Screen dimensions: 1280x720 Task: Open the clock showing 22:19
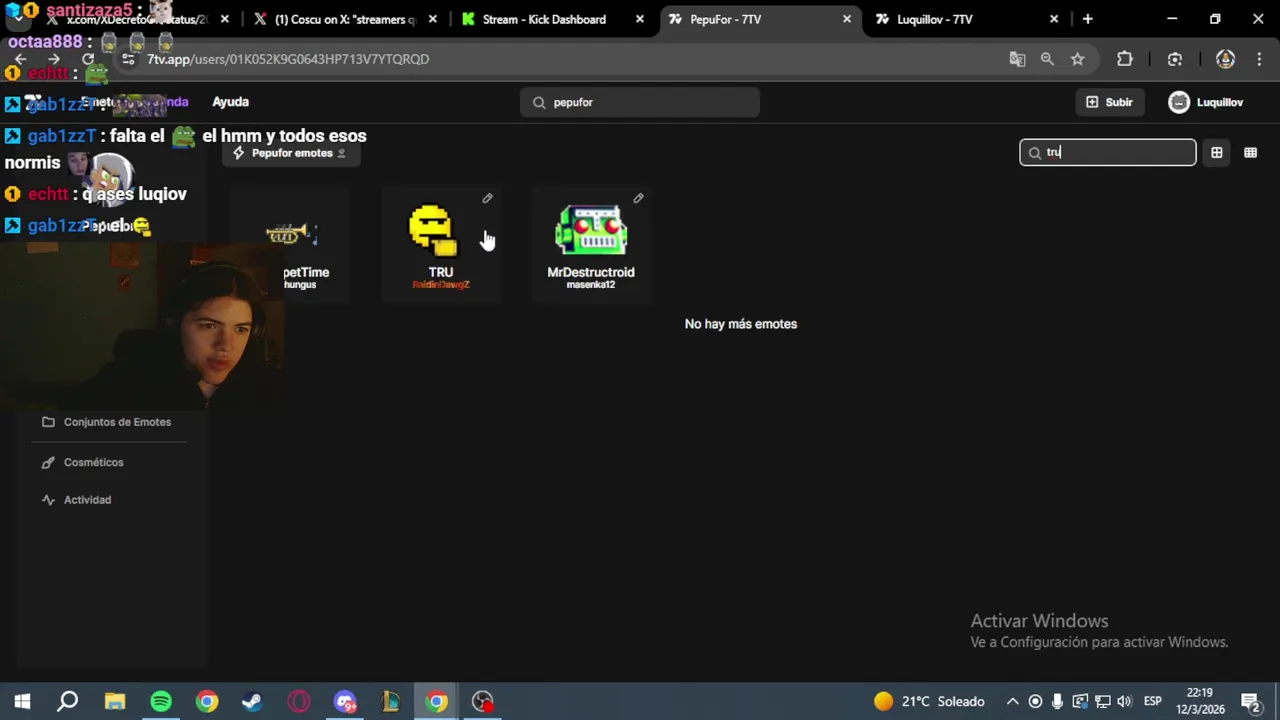click(x=1199, y=701)
